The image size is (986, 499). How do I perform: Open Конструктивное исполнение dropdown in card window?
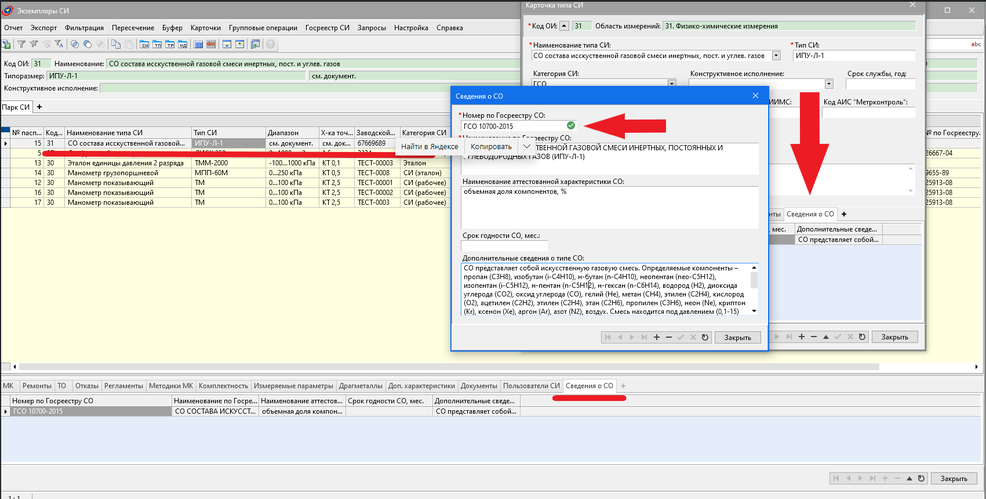[x=829, y=83]
